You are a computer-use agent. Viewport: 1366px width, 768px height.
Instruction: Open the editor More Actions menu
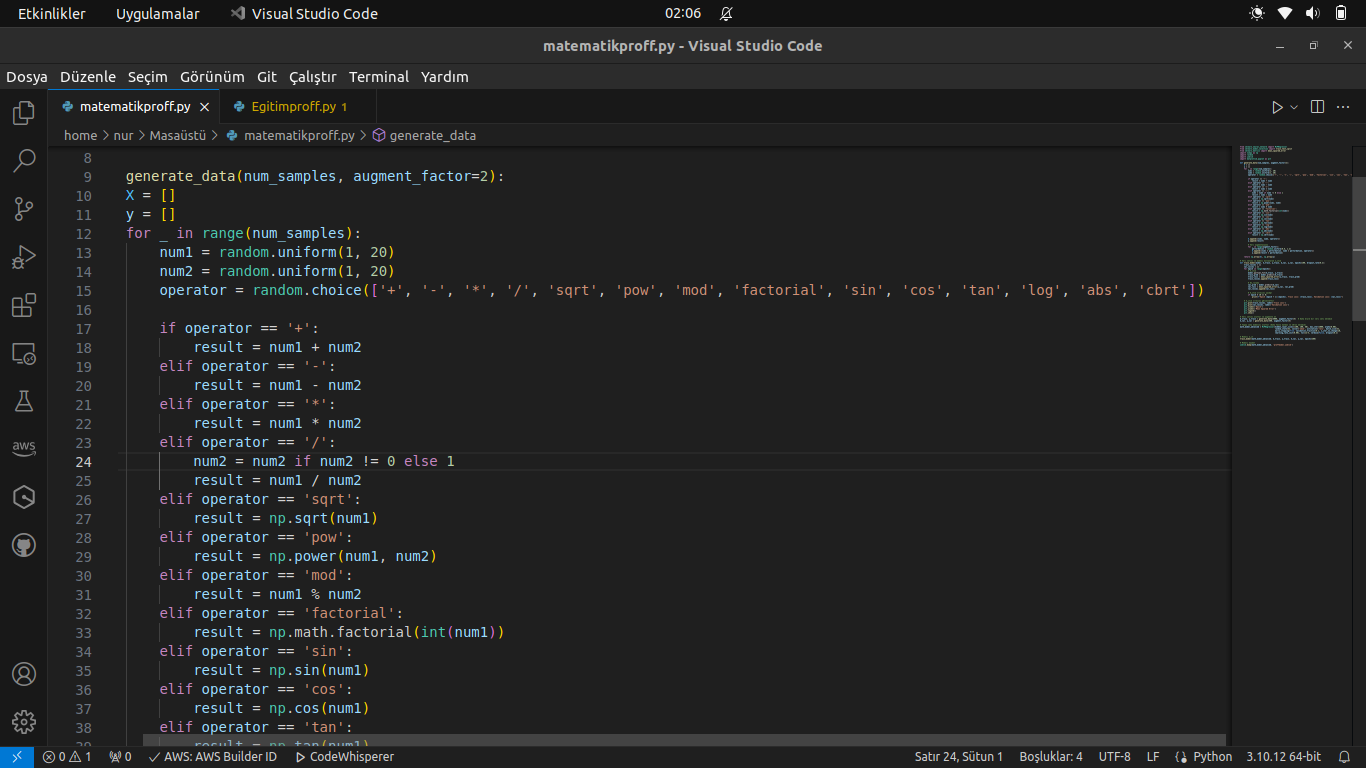pos(1345,107)
